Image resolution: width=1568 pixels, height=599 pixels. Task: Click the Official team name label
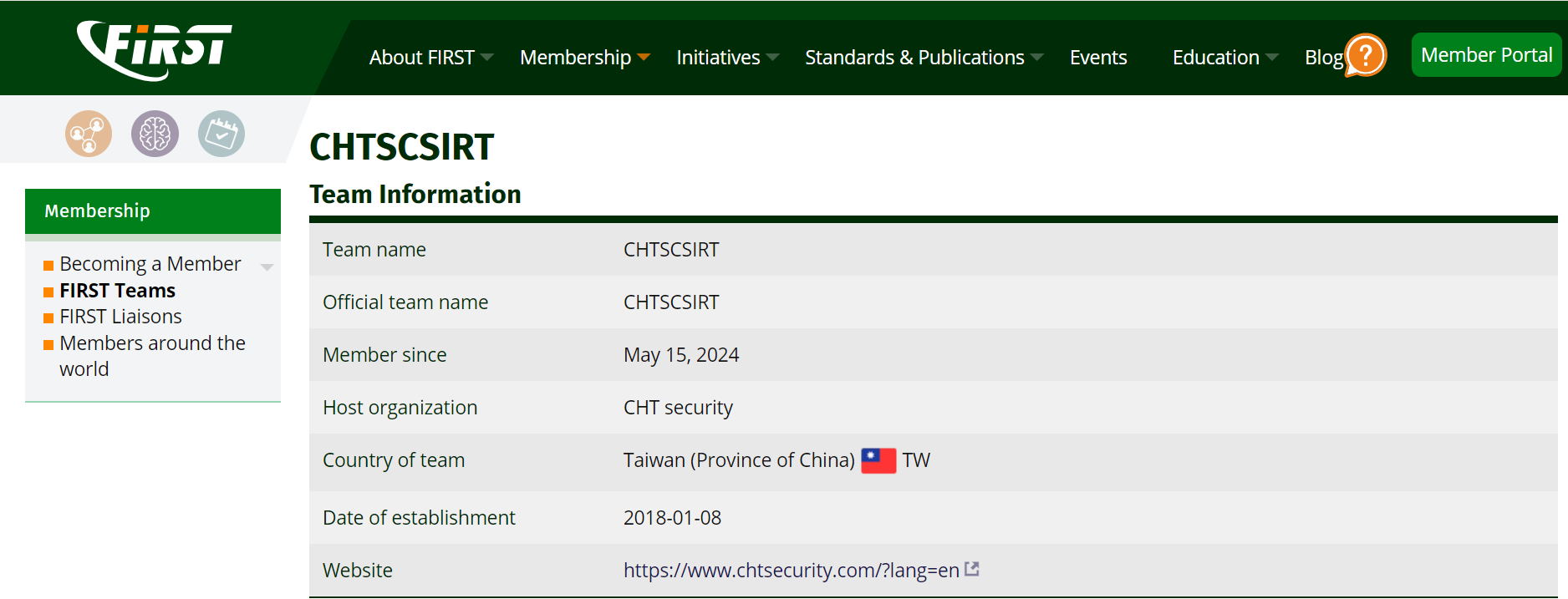[405, 302]
